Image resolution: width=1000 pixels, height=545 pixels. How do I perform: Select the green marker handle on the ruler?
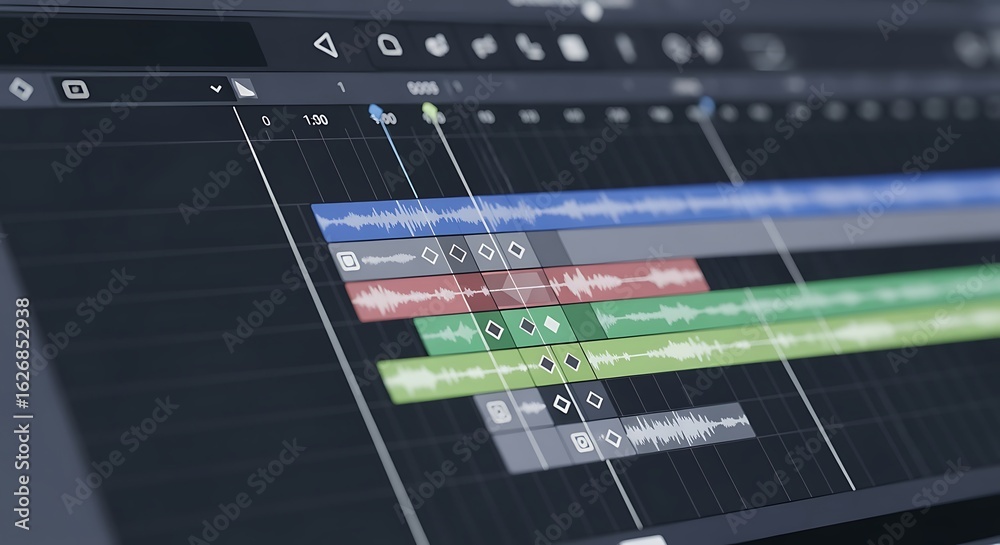click(430, 110)
